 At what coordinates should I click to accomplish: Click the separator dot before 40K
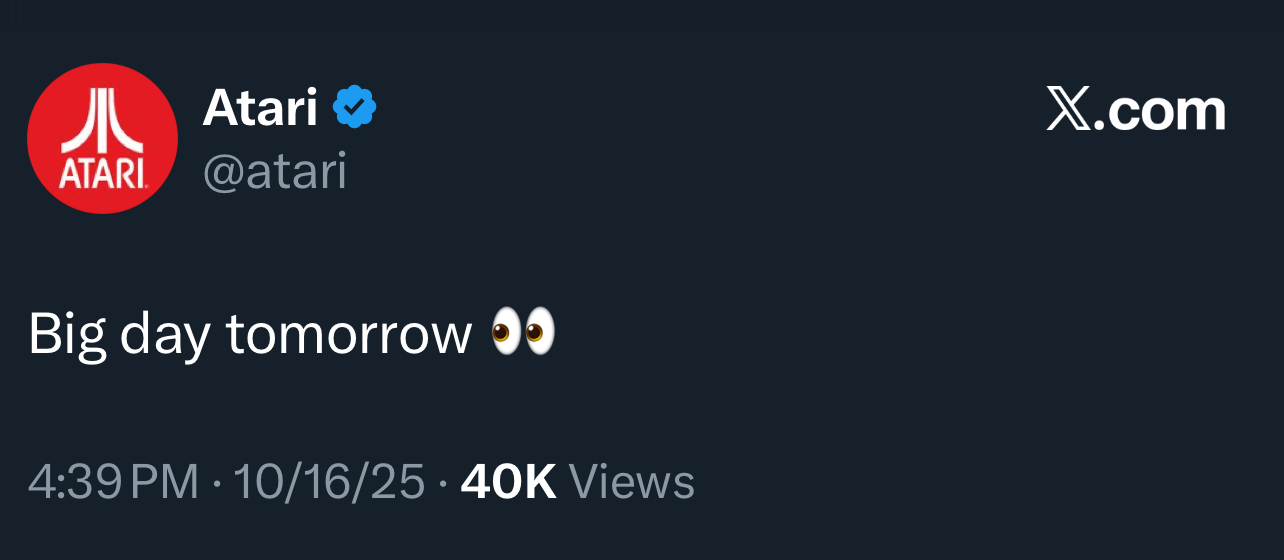(443, 484)
